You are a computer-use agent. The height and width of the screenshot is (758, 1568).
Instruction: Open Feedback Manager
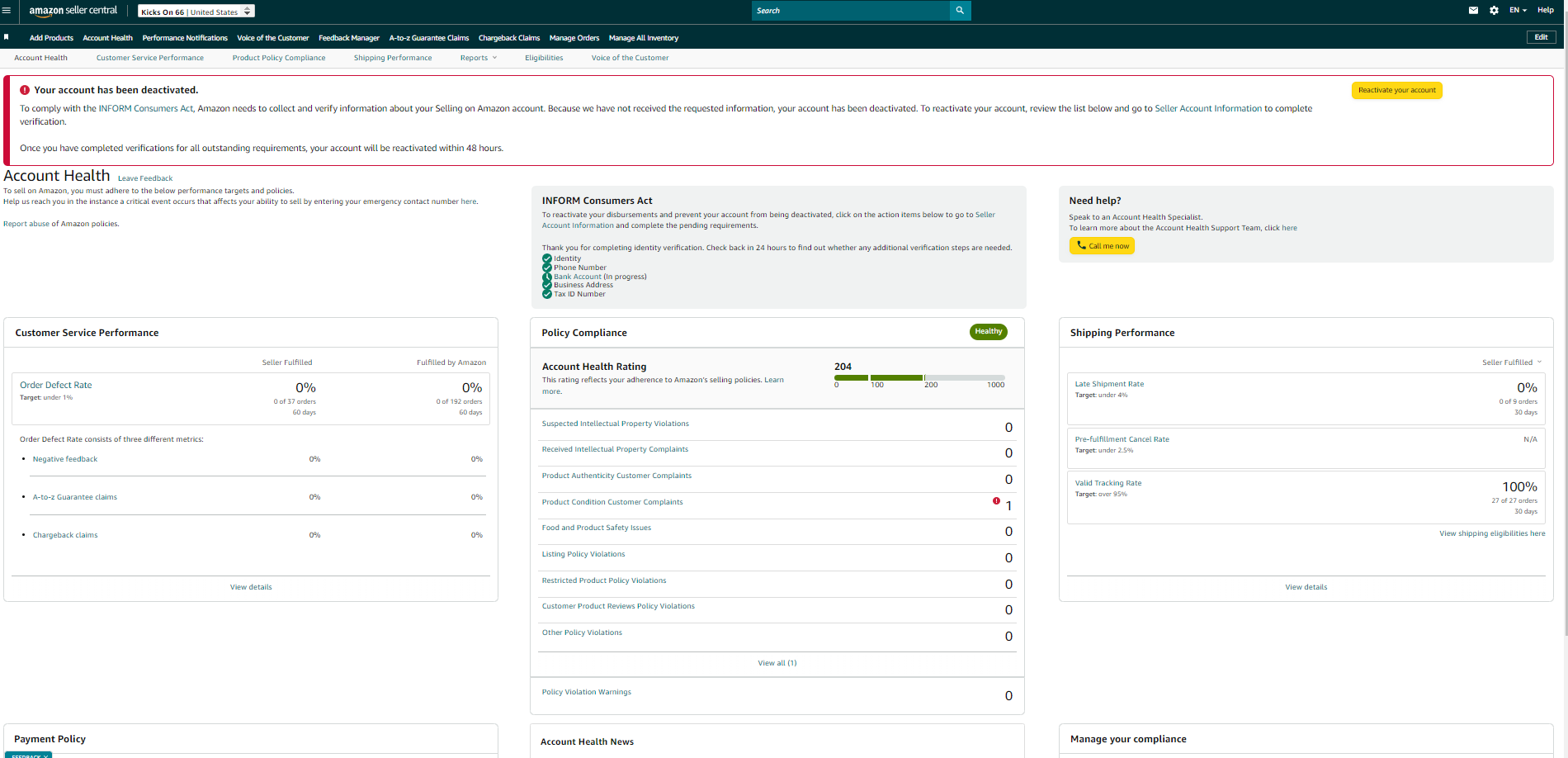(x=349, y=38)
